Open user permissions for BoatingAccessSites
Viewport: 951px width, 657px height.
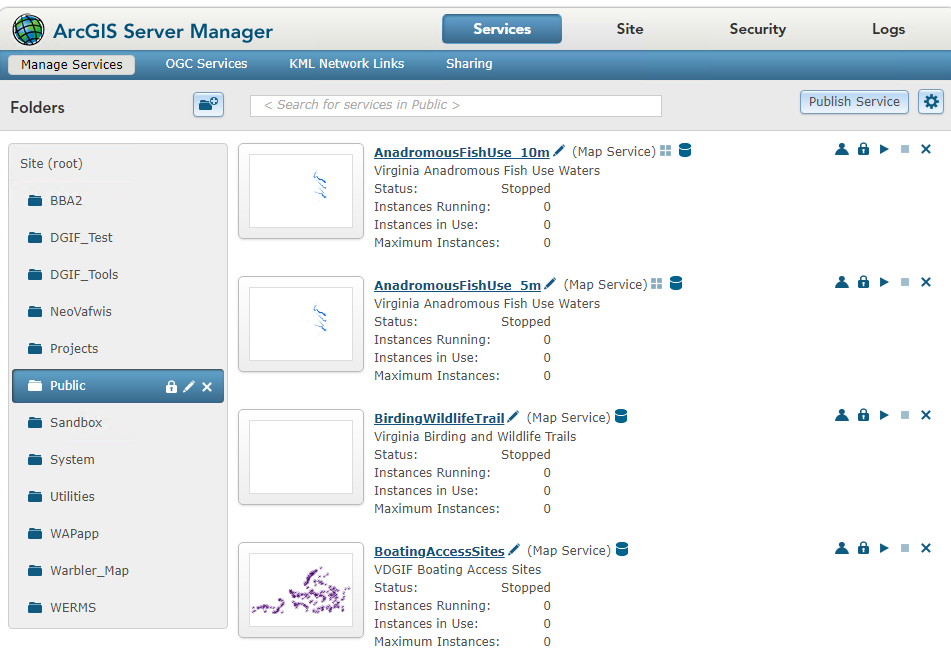pos(842,548)
